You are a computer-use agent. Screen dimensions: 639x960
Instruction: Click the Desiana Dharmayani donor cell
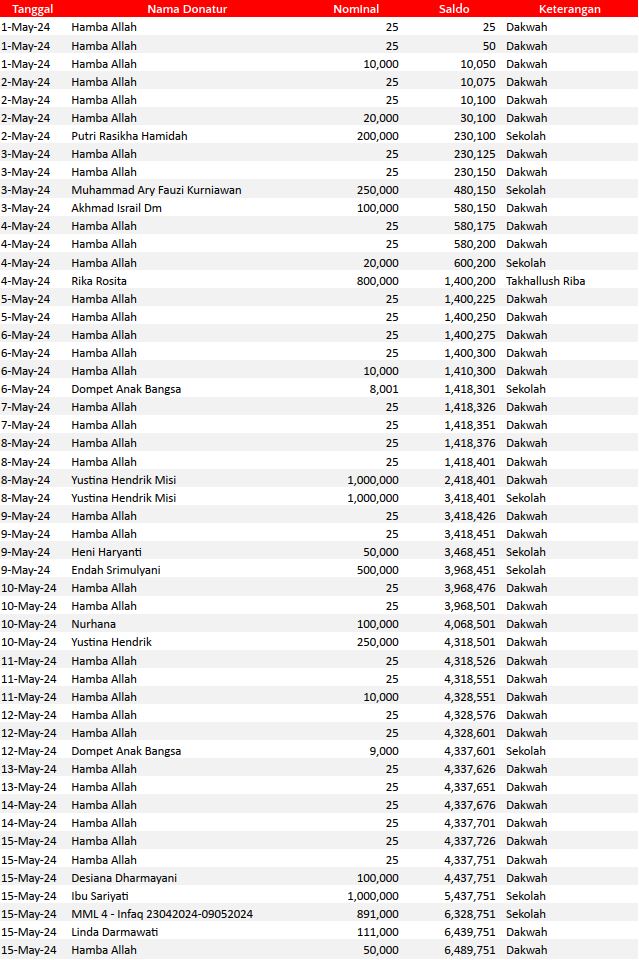[124, 878]
